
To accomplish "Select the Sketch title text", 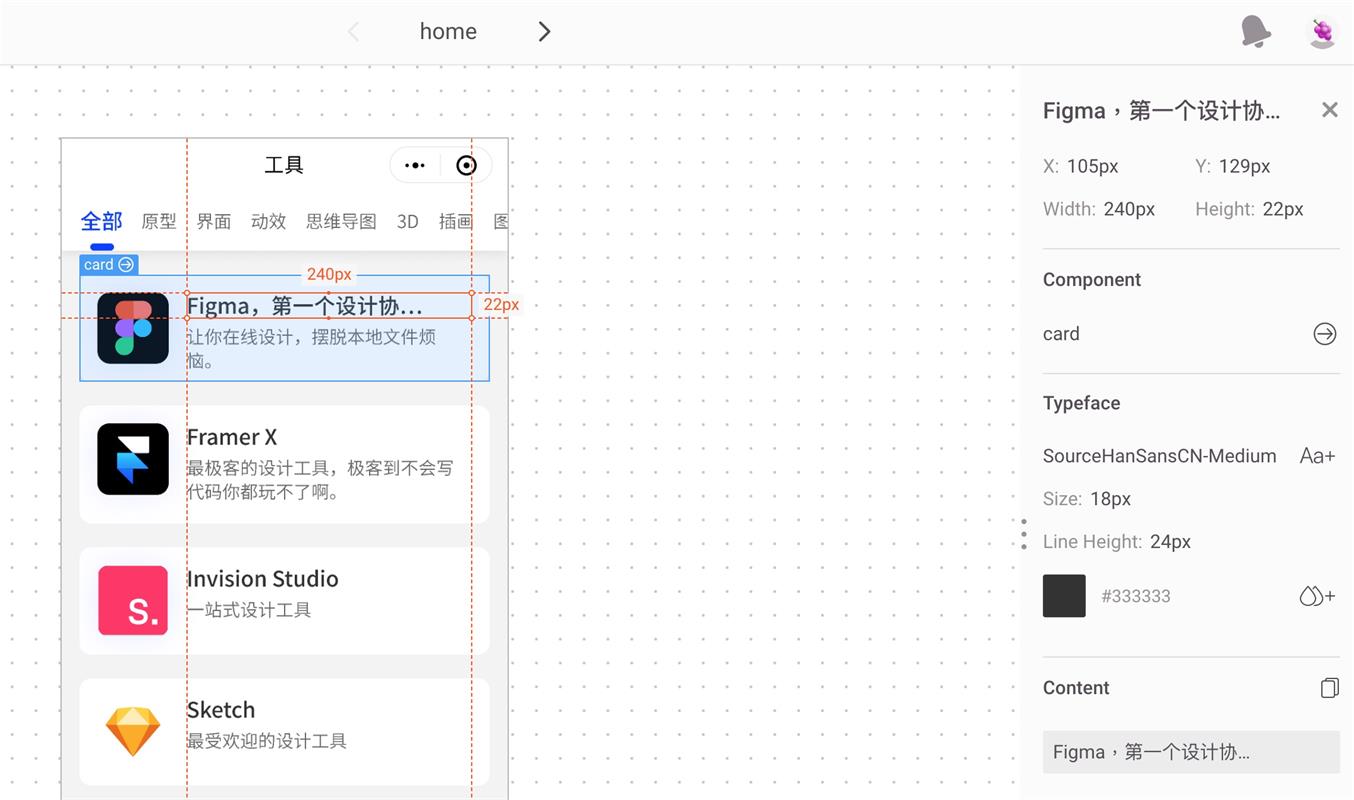I will coord(221,710).
